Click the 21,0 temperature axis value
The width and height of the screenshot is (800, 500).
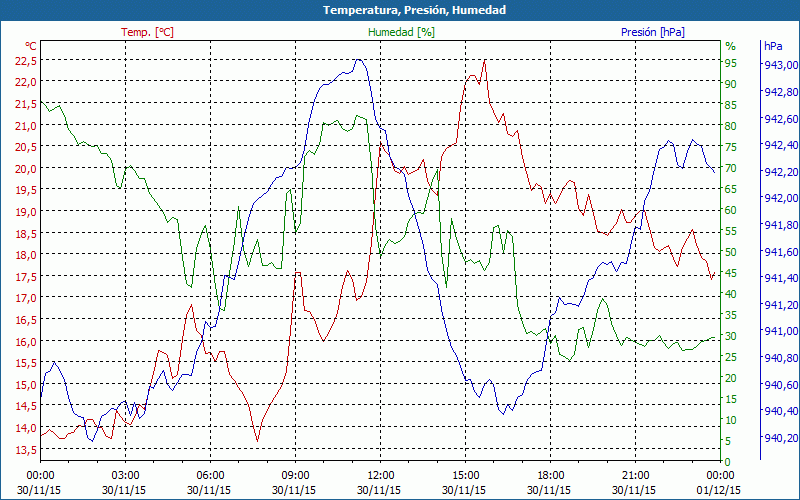pos(26,126)
